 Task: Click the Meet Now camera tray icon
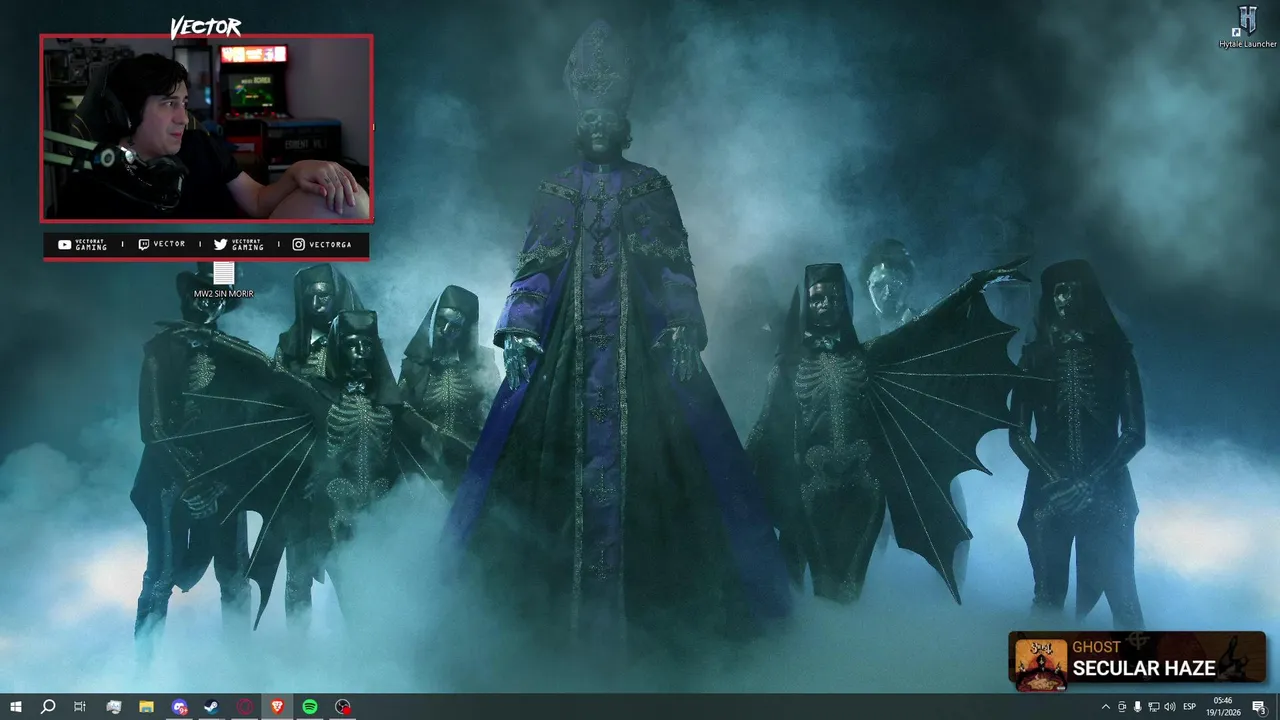(1121, 707)
